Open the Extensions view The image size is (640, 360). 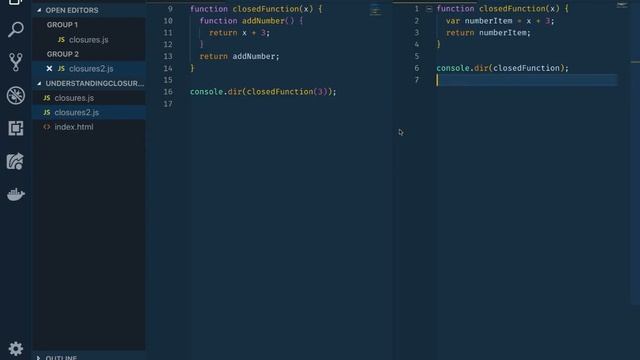16,128
